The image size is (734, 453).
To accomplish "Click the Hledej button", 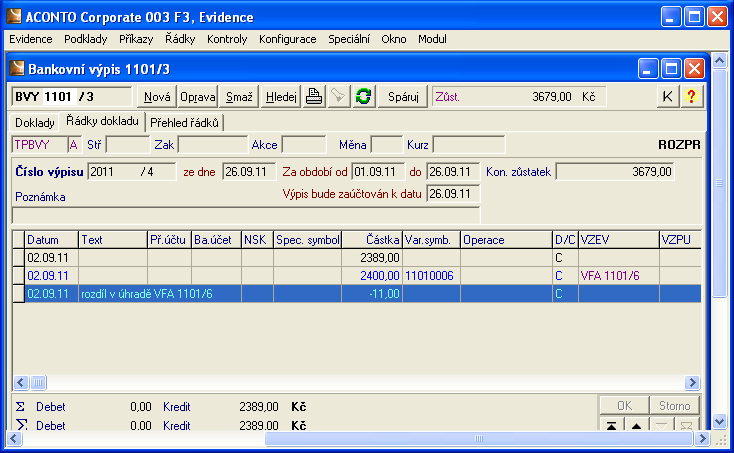I will coord(281,96).
